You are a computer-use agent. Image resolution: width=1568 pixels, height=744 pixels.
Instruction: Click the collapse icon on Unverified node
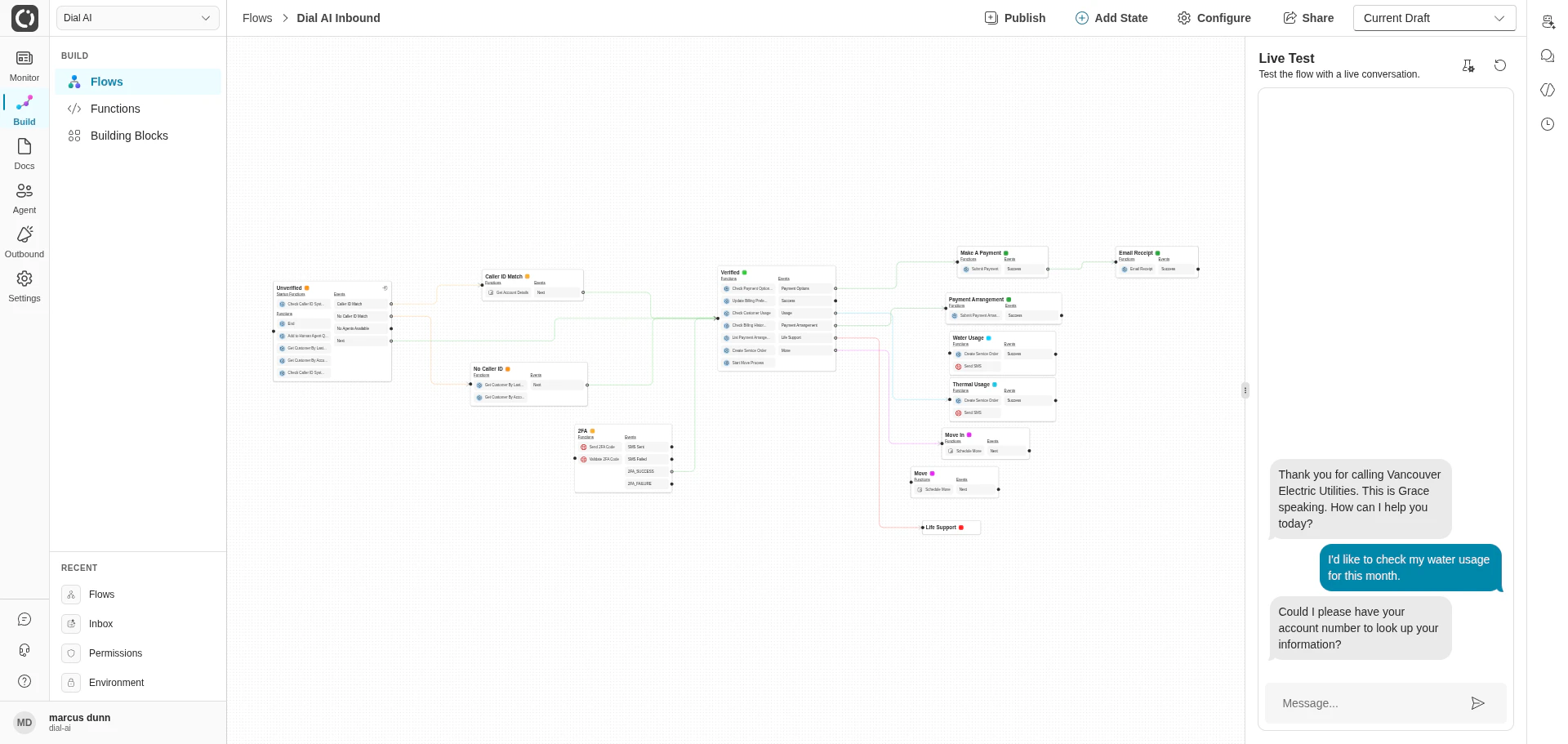pos(385,287)
